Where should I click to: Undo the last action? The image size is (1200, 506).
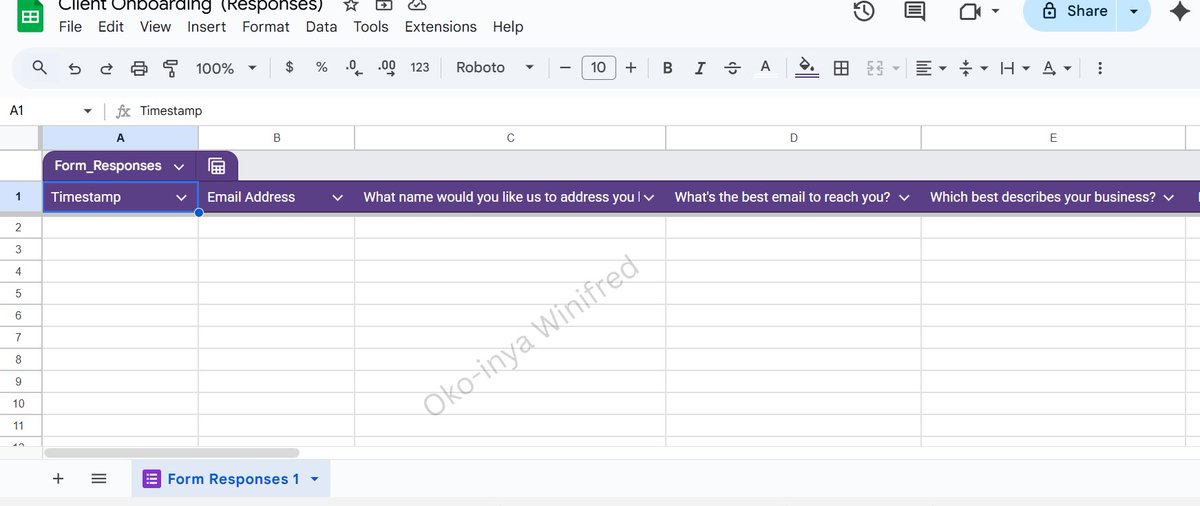click(75, 68)
